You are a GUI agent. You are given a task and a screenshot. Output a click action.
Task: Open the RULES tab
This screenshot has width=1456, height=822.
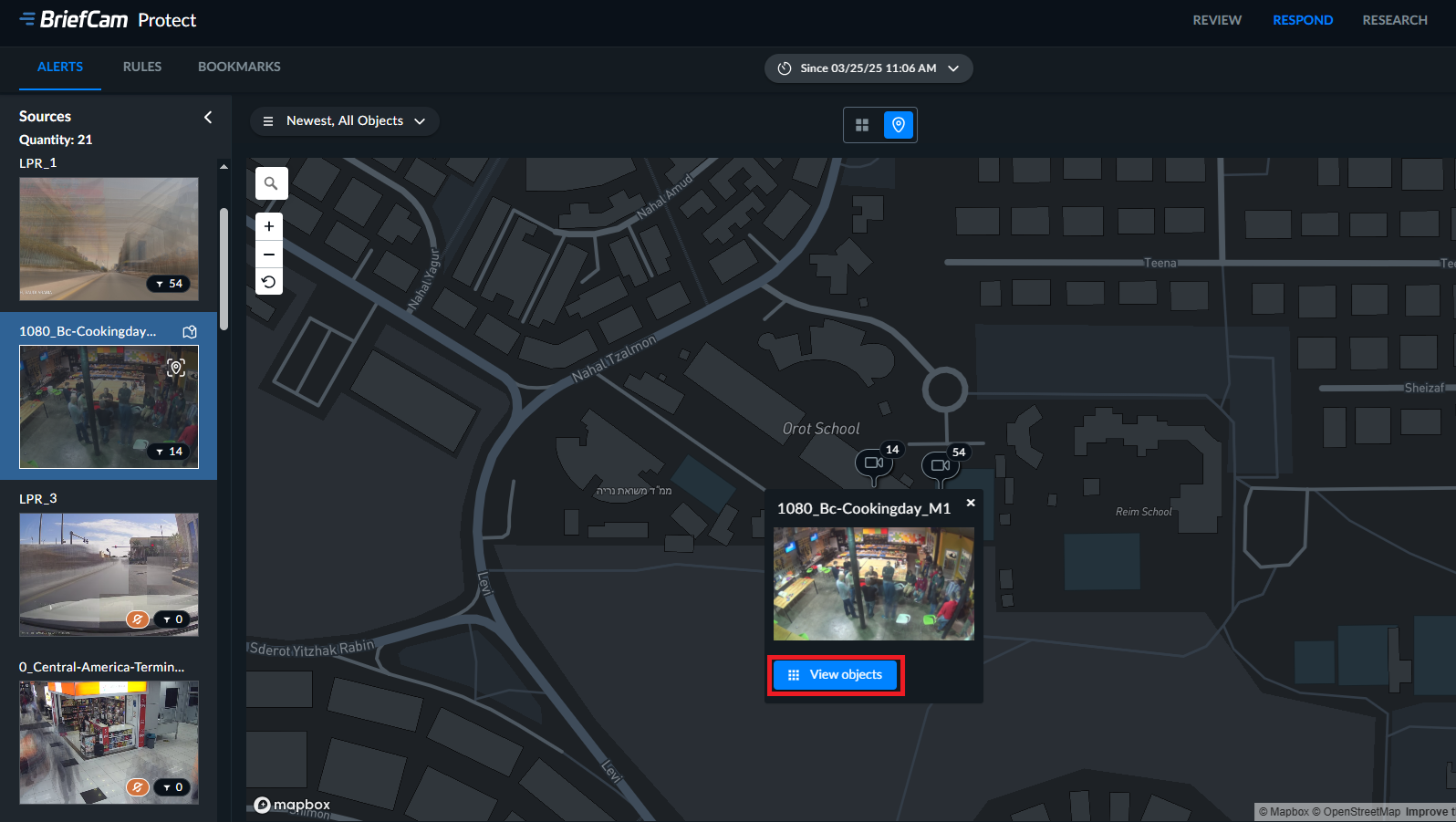142,67
